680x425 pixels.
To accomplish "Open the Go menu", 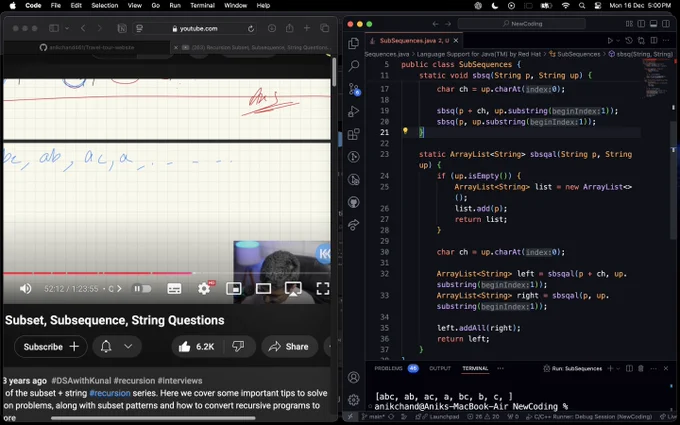I will pos(156,6).
